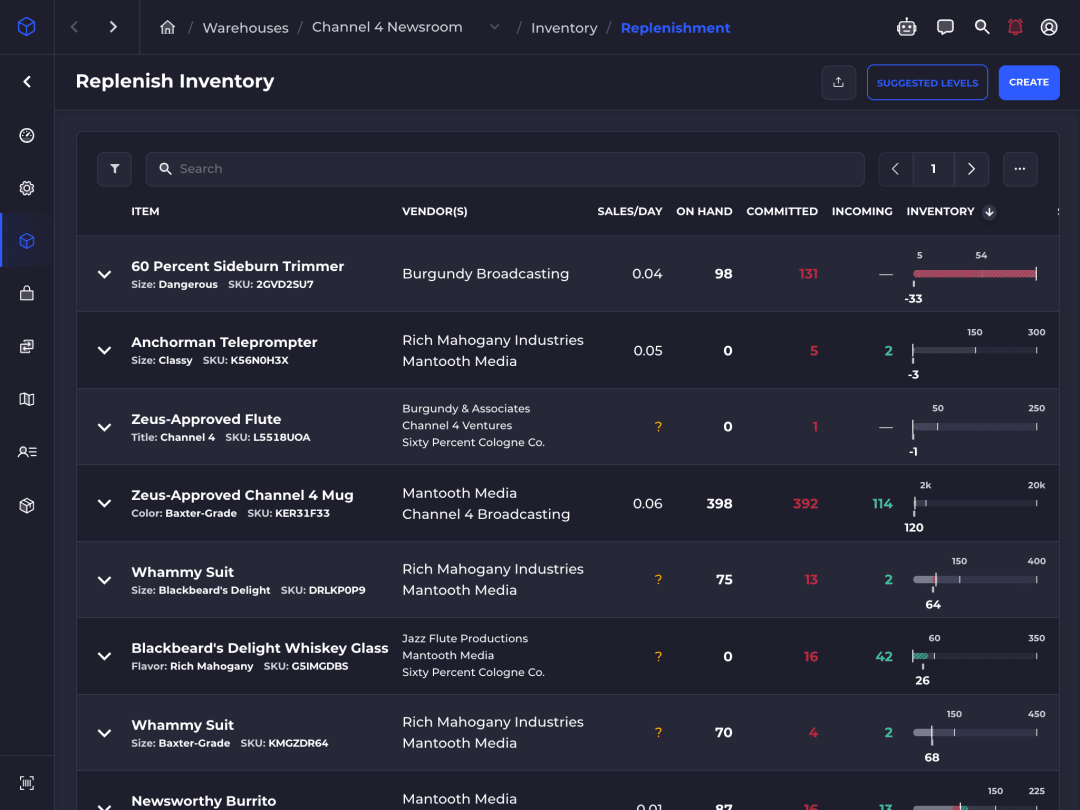Click incoming value 114
1080x810 pixels.
pyautogui.click(x=882, y=503)
